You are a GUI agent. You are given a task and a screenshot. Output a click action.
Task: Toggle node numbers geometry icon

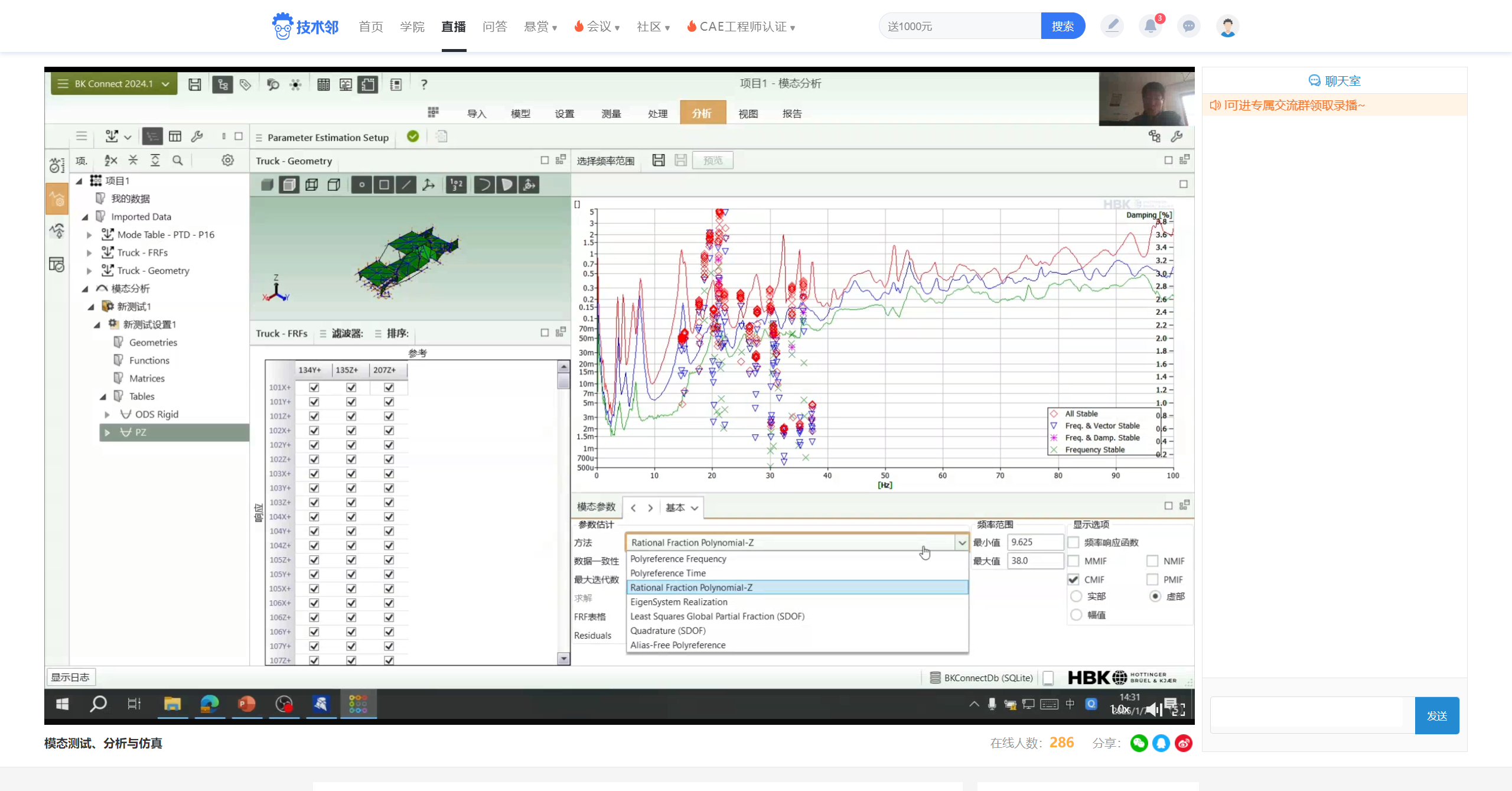coord(456,185)
